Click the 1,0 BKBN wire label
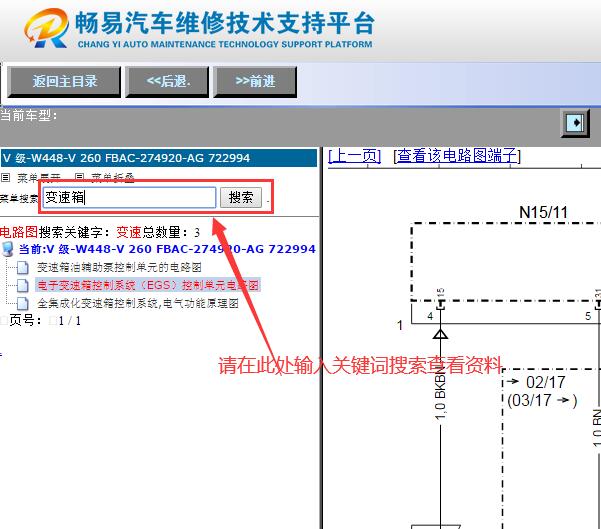The image size is (601, 529). (x=441, y=396)
